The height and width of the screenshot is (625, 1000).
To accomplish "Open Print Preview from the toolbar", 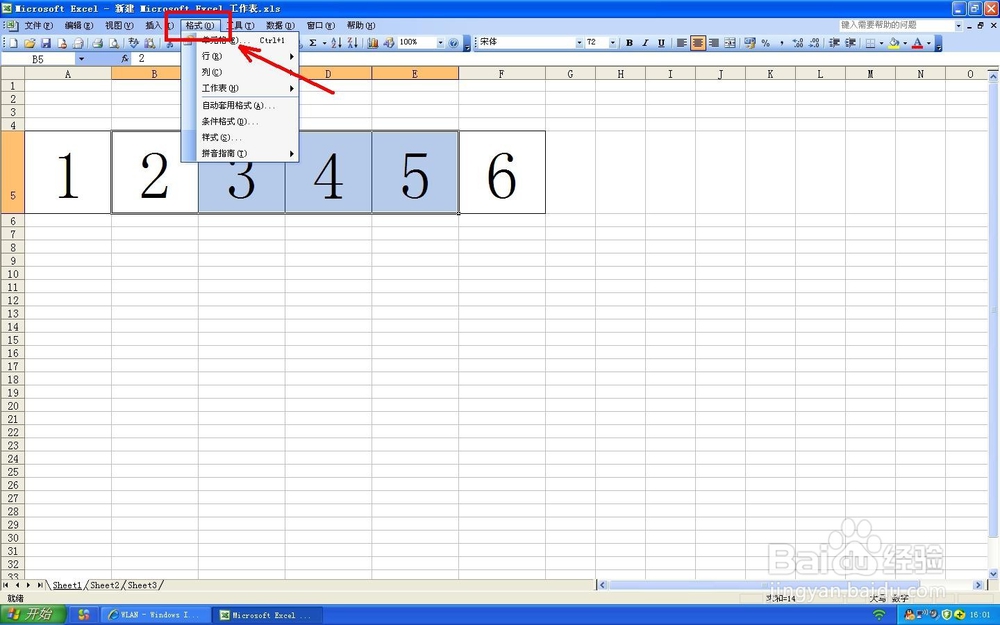I will coord(114,43).
